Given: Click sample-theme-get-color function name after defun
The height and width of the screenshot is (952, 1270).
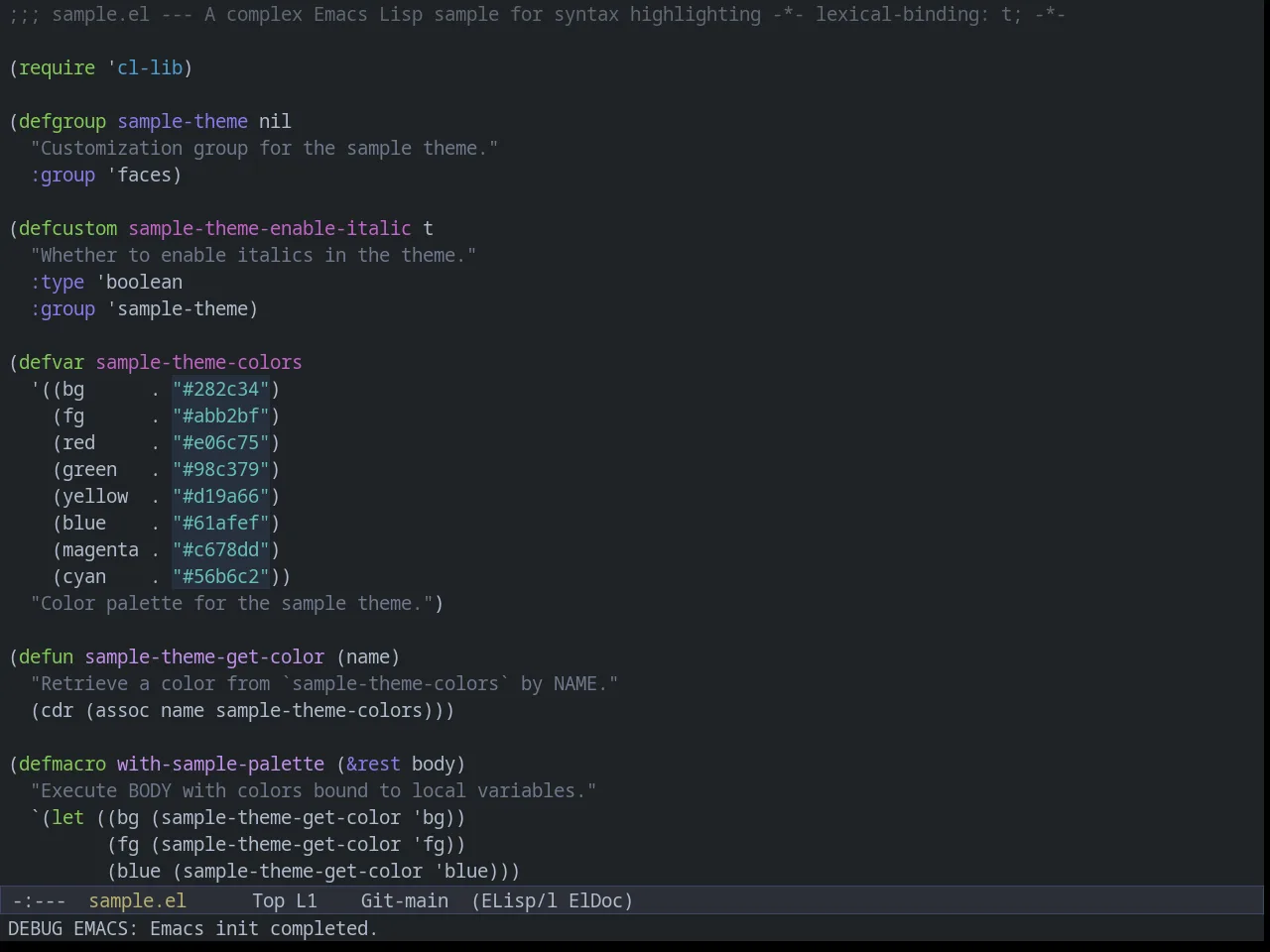Looking at the screenshot, I should point(204,656).
